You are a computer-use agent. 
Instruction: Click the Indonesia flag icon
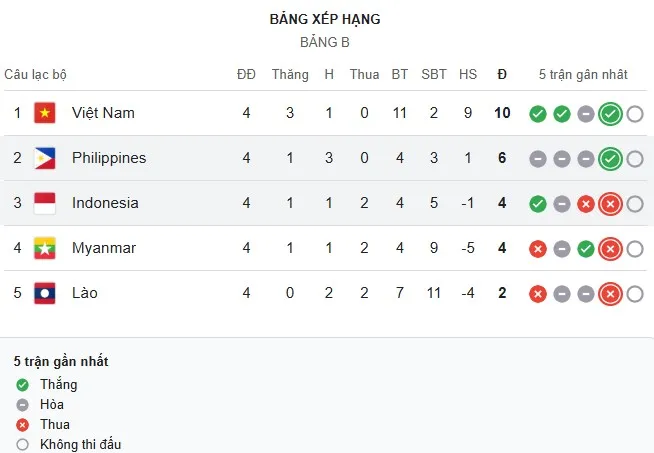pyautogui.click(x=45, y=203)
